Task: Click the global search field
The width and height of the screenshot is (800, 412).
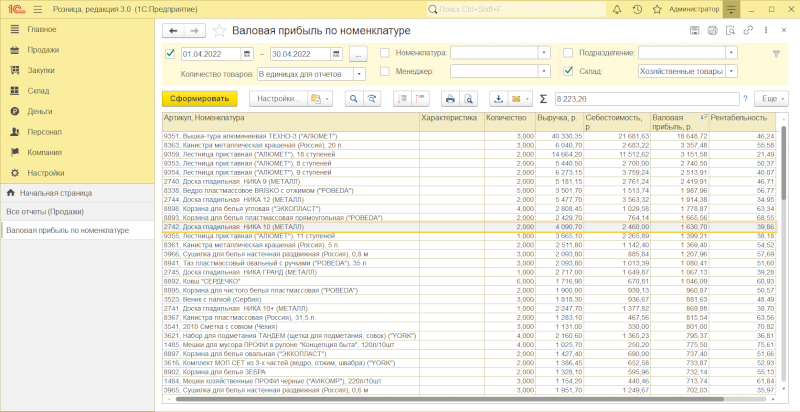Action: (516, 9)
